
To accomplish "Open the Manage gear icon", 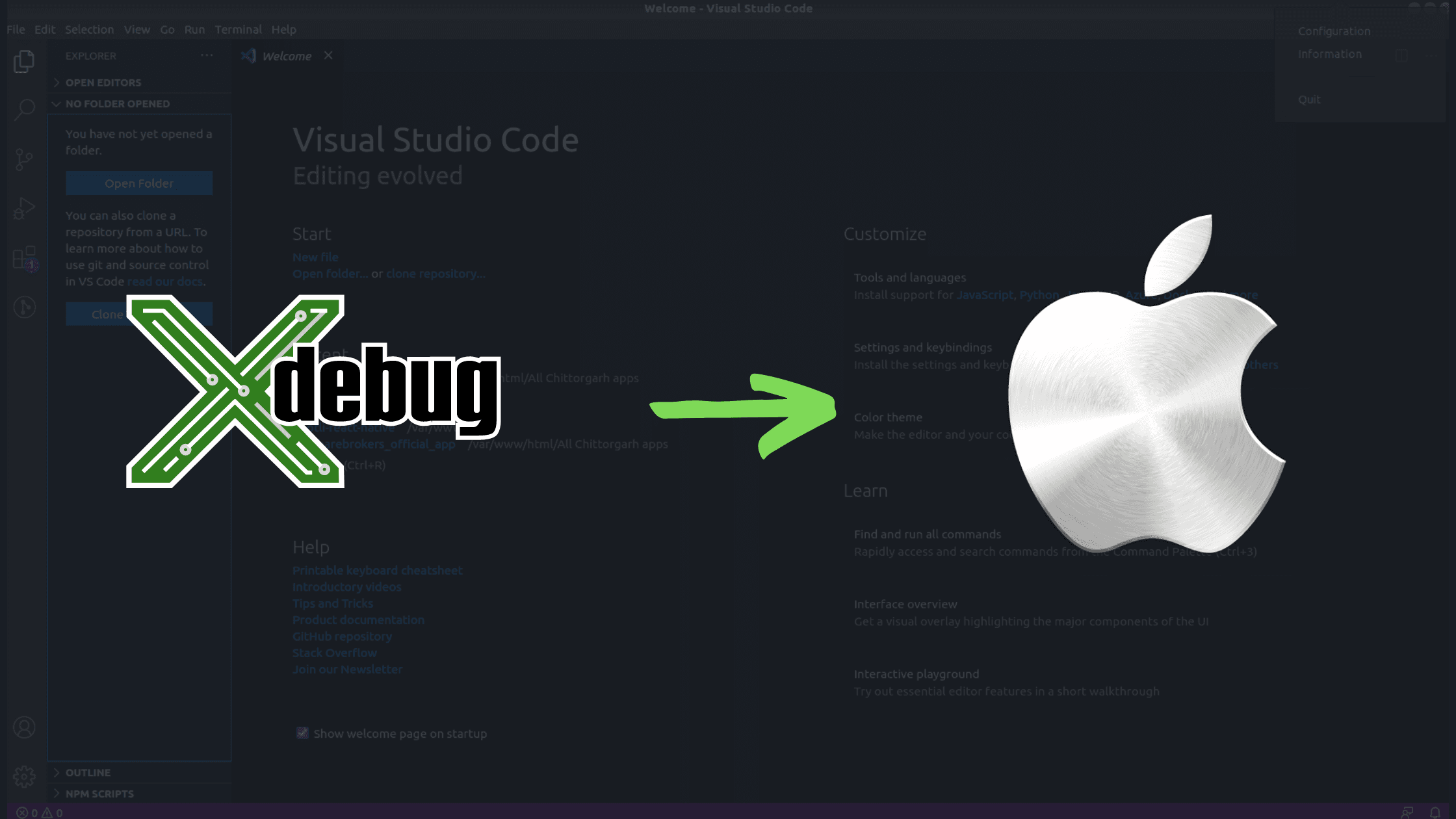I will 24,776.
